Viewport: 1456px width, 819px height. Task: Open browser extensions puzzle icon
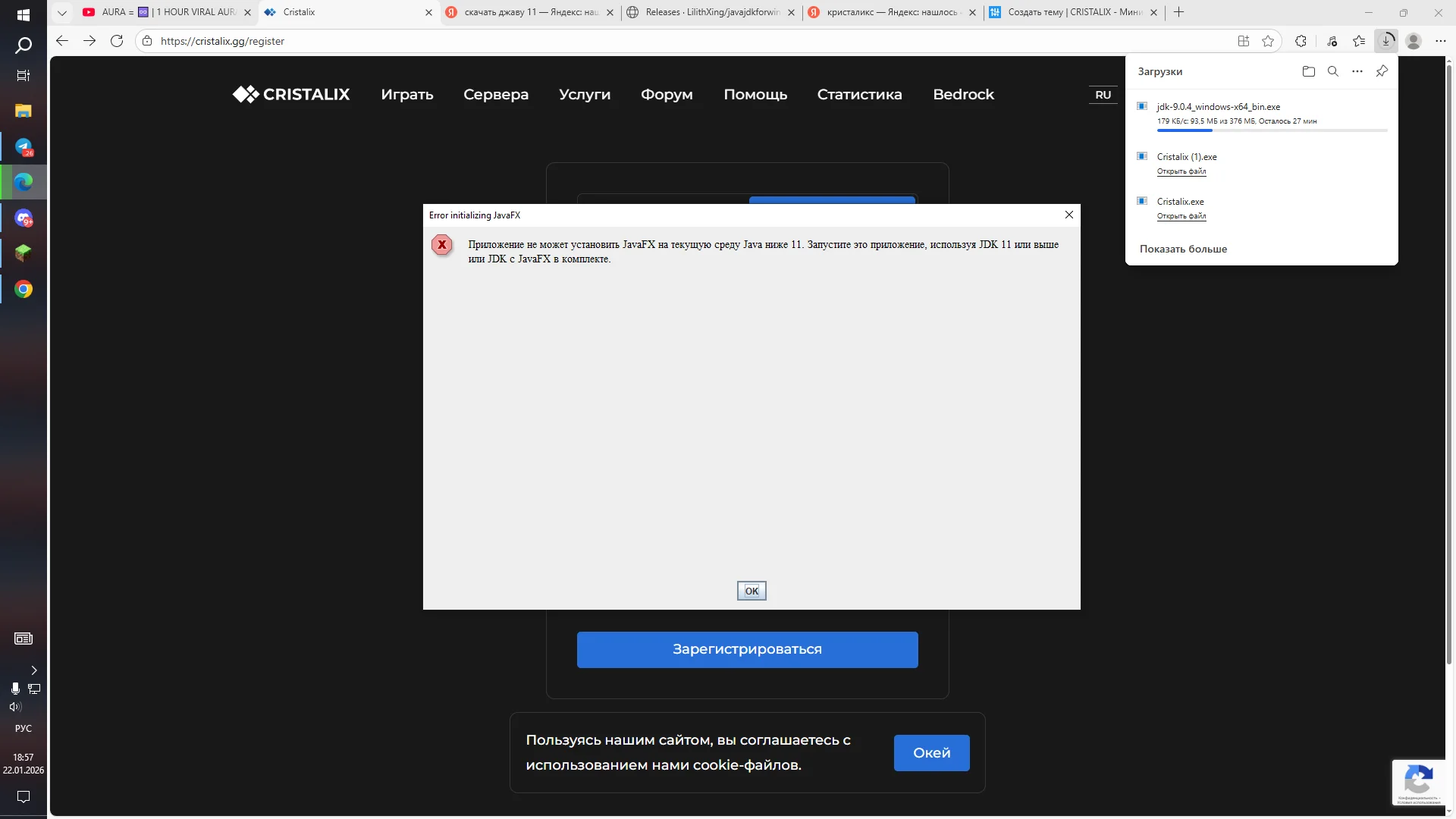[x=1301, y=41]
